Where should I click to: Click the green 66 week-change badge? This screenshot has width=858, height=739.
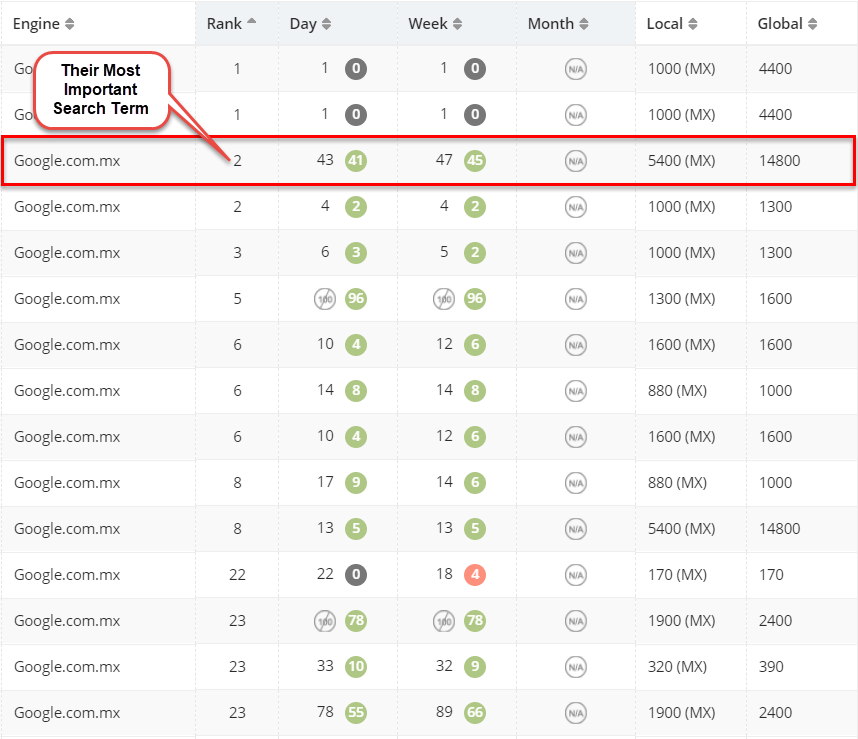(474, 712)
